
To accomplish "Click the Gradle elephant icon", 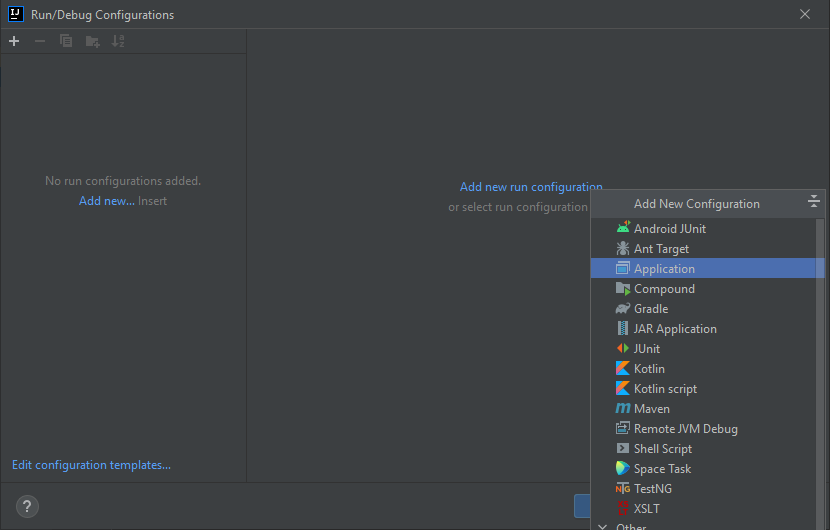I will [623, 309].
